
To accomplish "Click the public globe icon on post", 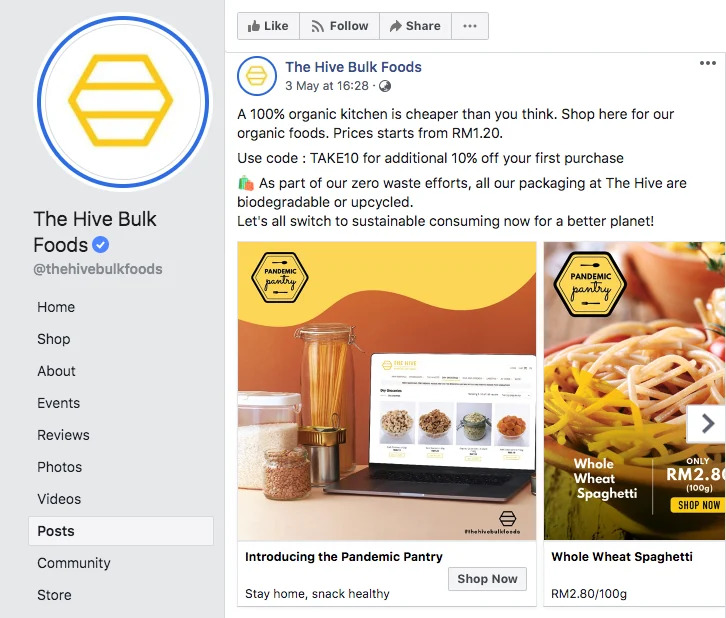I will pos(385,86).
